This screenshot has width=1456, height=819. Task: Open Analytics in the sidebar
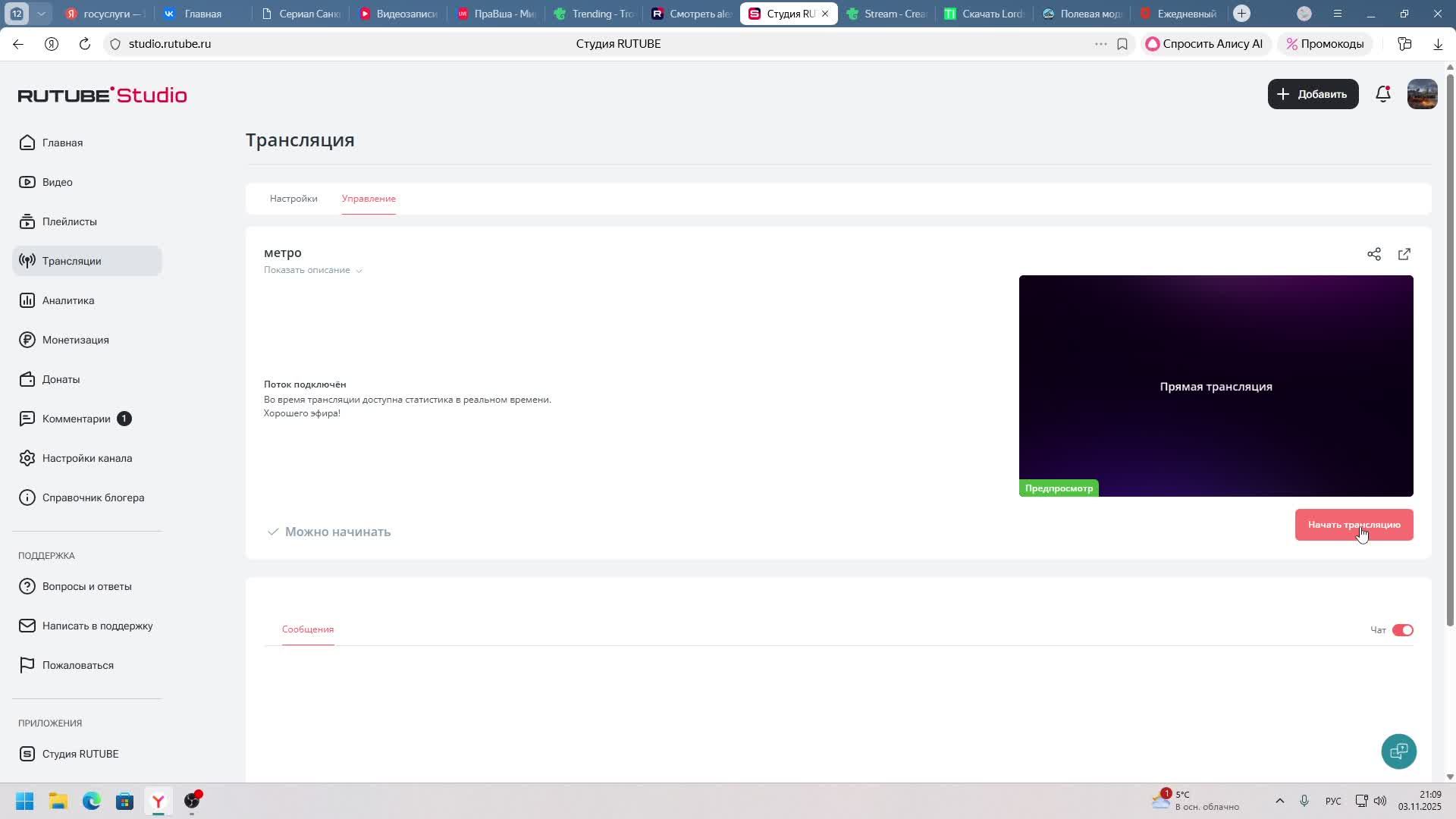pos(68,300)
